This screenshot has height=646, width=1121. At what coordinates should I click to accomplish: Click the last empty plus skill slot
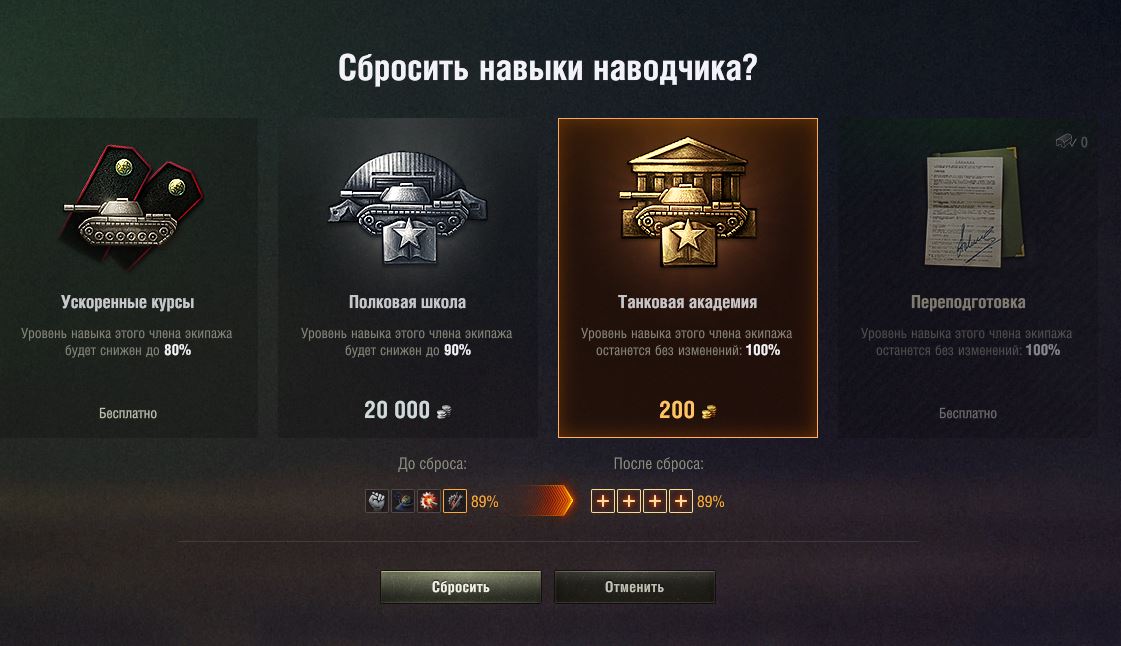click(681, 501)
